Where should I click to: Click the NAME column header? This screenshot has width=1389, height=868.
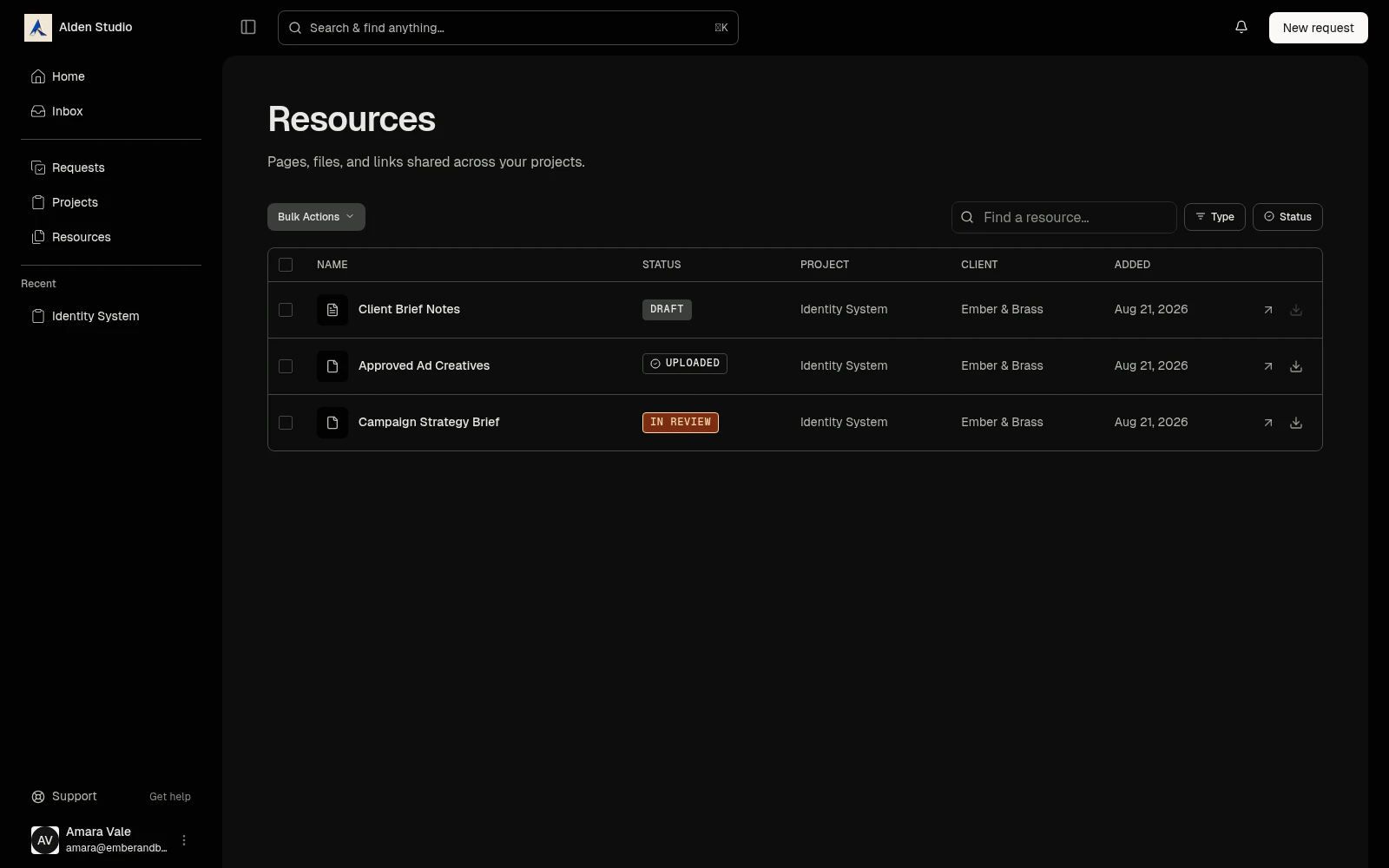click(332, 265)
